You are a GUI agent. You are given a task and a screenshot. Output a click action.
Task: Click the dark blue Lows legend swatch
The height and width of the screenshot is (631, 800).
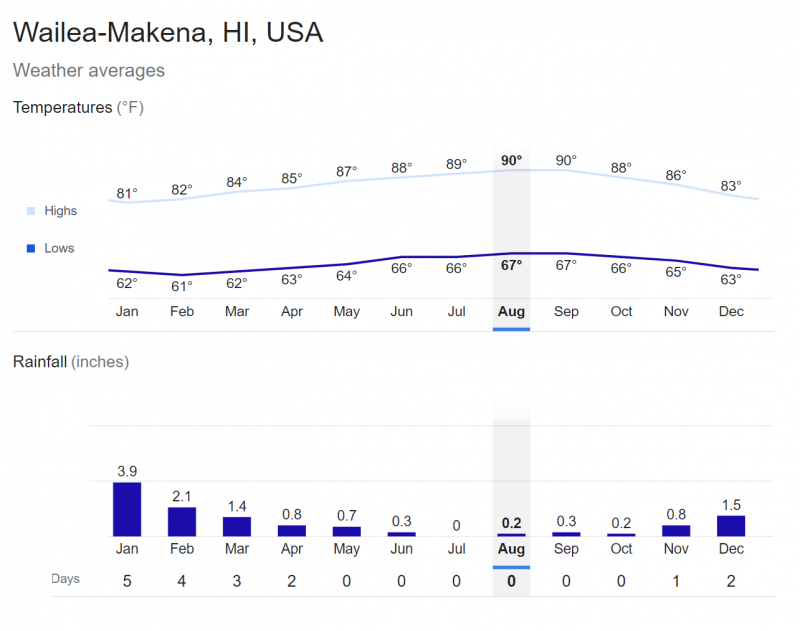(31, 248)
